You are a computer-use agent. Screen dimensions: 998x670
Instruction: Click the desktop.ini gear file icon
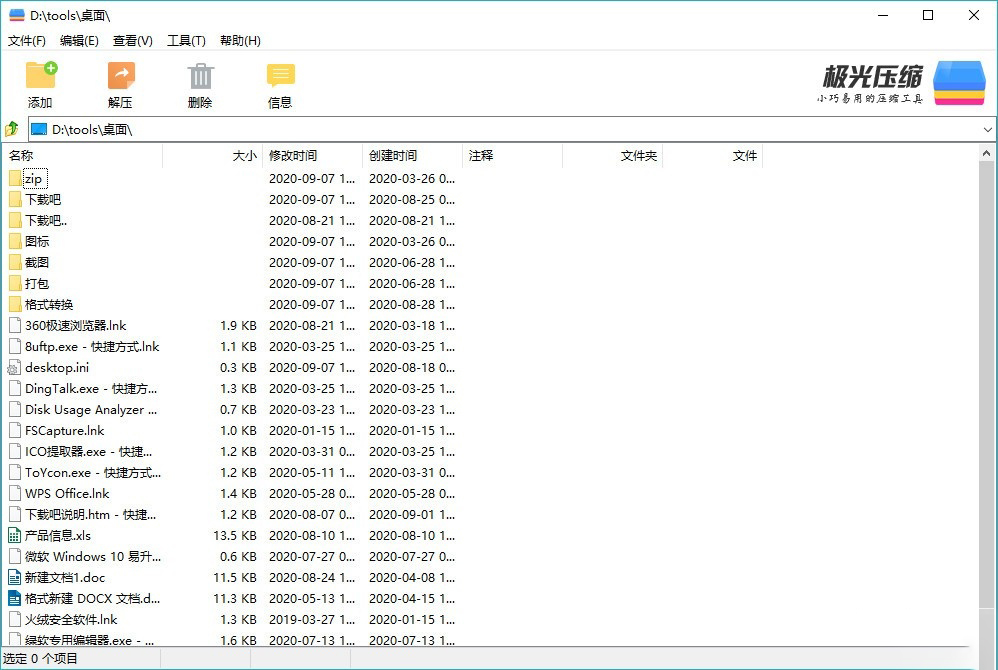(14, 368)
